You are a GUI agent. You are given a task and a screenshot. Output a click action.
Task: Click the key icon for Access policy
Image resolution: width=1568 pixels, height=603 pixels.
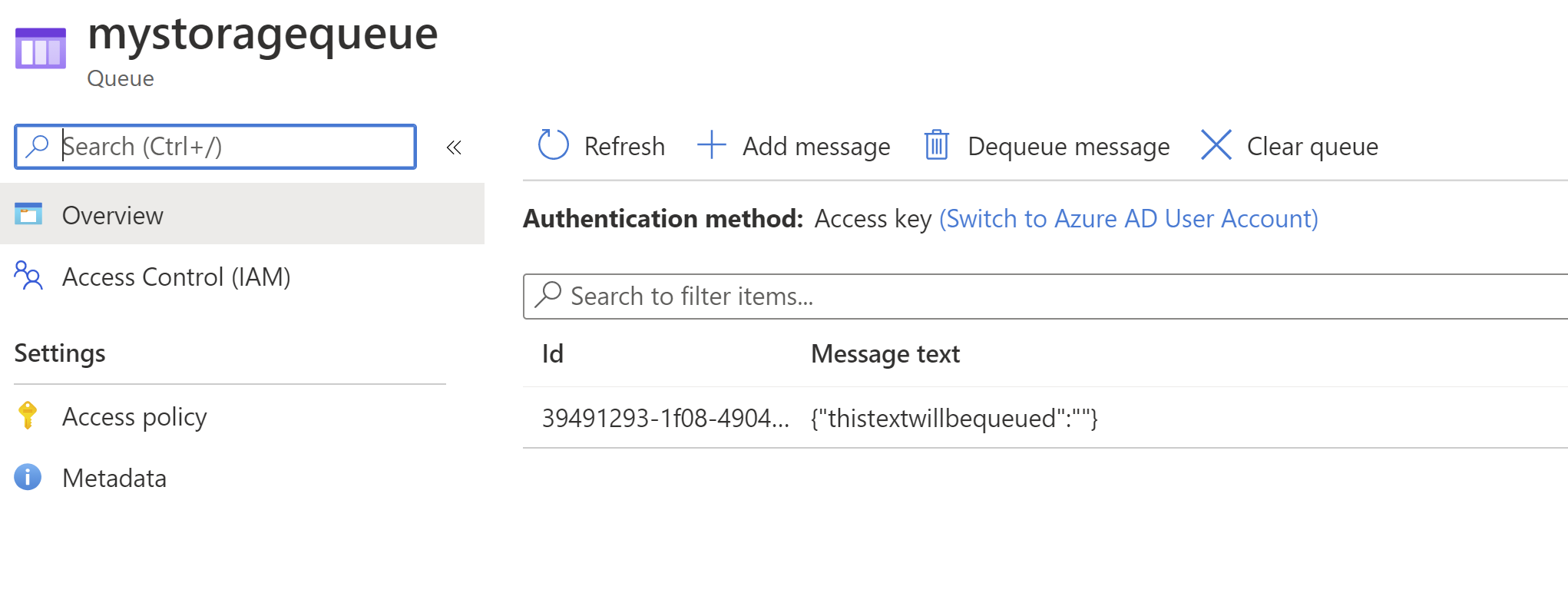tap(28, 416)
